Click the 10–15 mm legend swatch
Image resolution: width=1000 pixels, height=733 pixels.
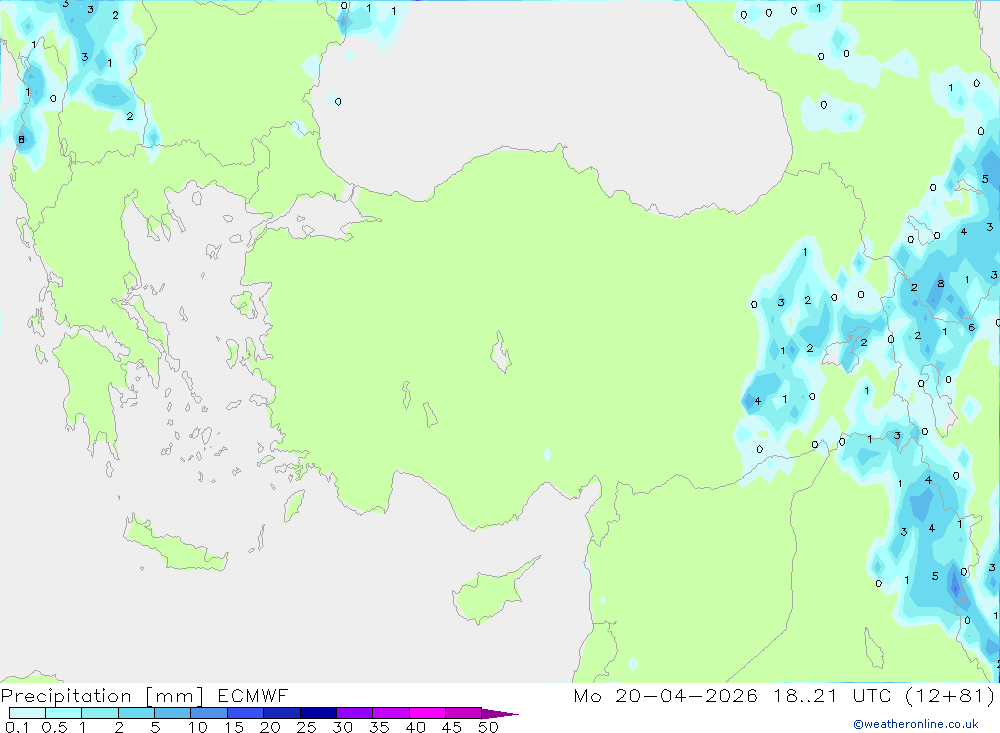tap(209, 713)
